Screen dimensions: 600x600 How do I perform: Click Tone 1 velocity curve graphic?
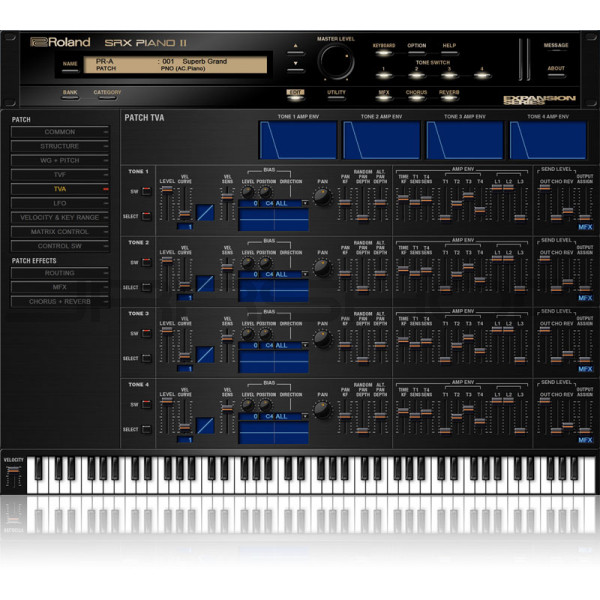(x=205, y=213)
